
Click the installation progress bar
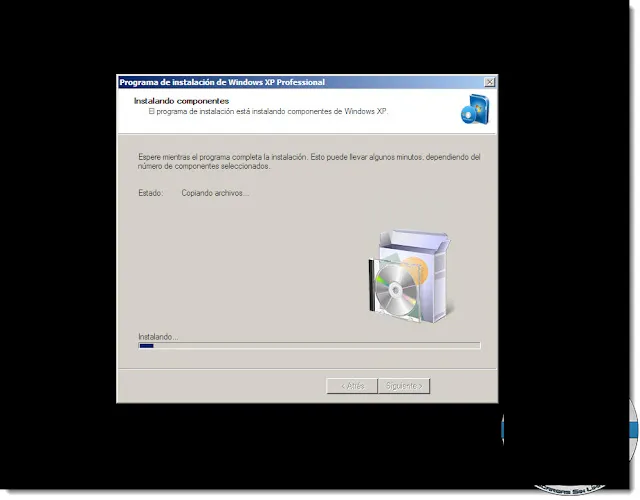click(309, 346)
